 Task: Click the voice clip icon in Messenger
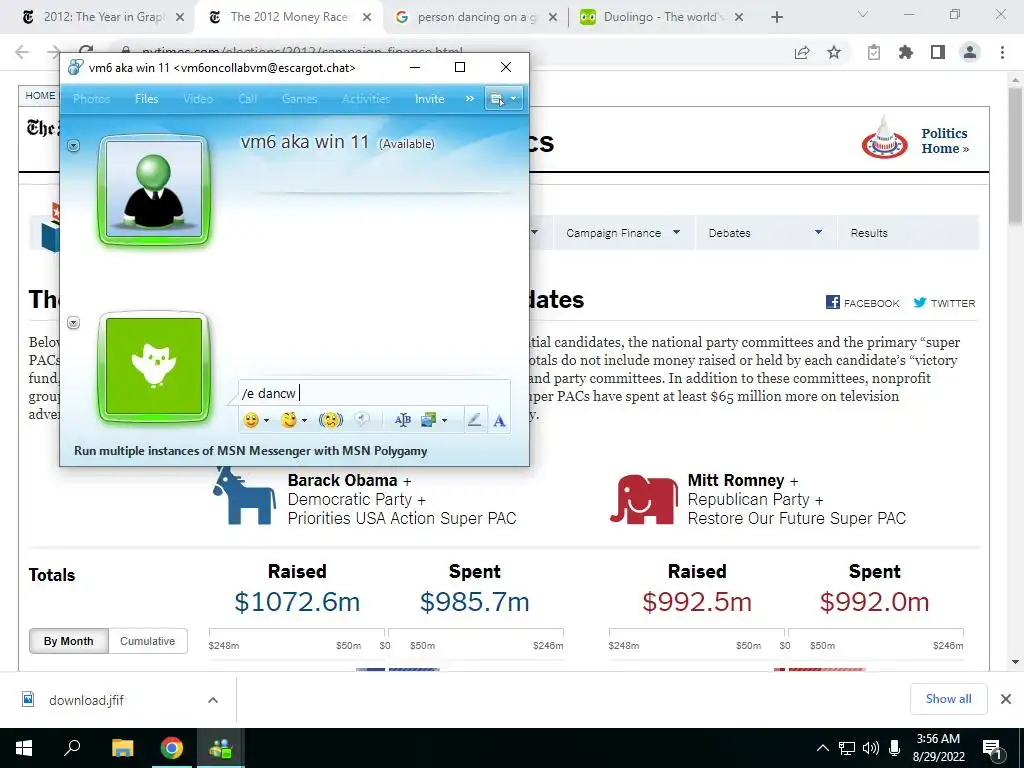pyautogui.click(x=362, y=420)
